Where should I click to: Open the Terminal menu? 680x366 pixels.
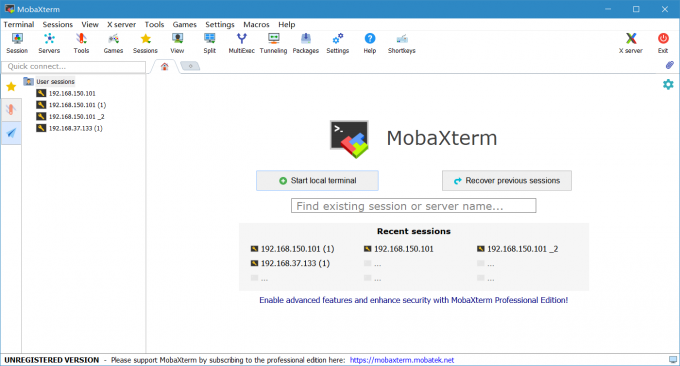19,24
